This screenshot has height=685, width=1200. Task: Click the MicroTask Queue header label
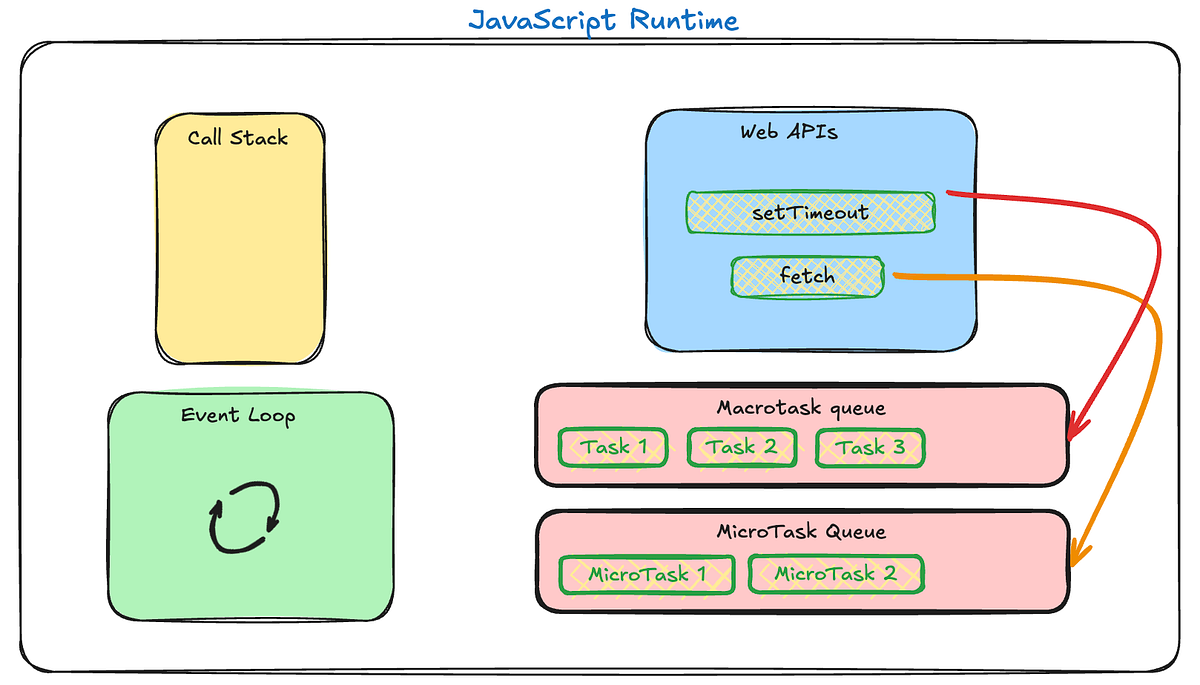pos(802,531)
